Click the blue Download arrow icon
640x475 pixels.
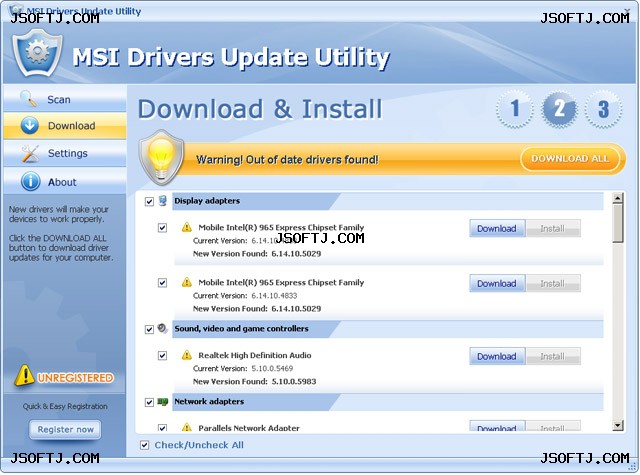(29, 126)
